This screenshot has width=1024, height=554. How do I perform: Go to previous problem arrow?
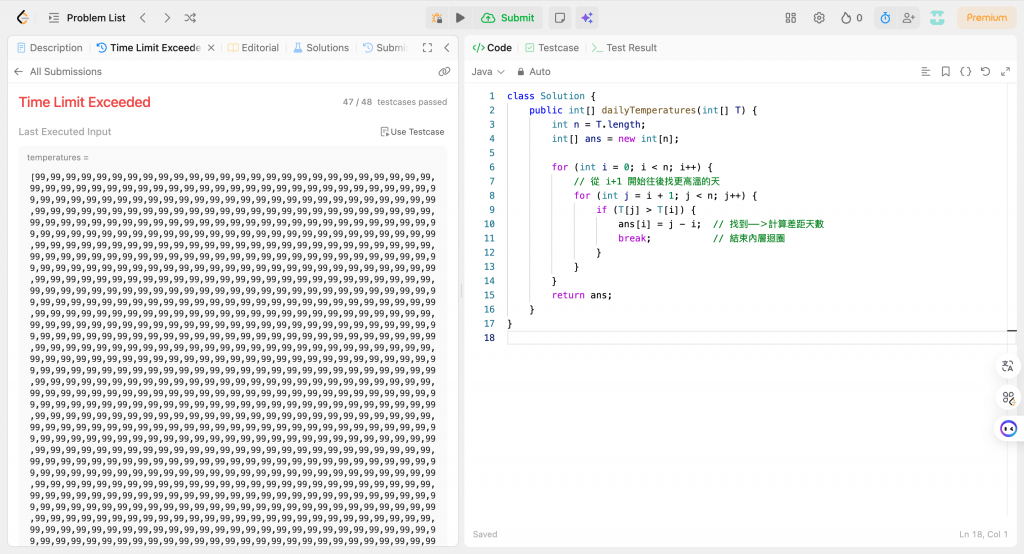(143, 18)
